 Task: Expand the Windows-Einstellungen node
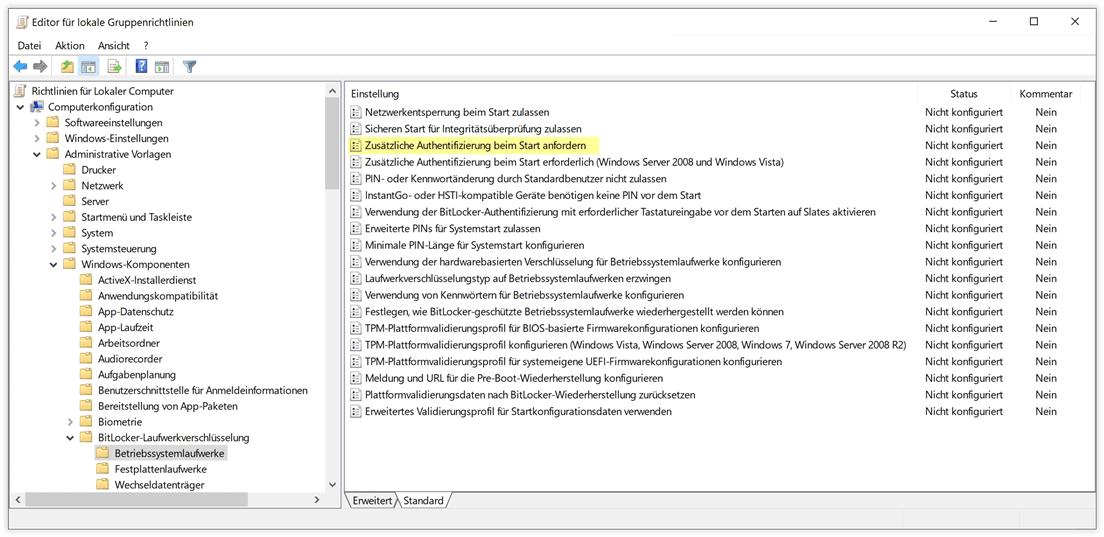click(37, 139)
